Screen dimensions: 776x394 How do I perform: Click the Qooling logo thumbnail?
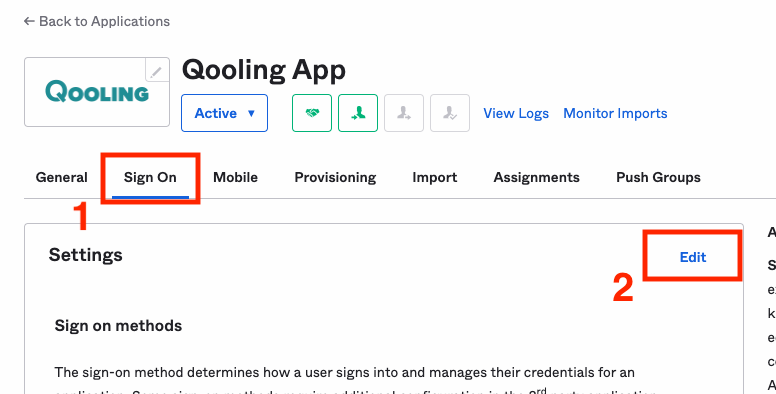97,92
